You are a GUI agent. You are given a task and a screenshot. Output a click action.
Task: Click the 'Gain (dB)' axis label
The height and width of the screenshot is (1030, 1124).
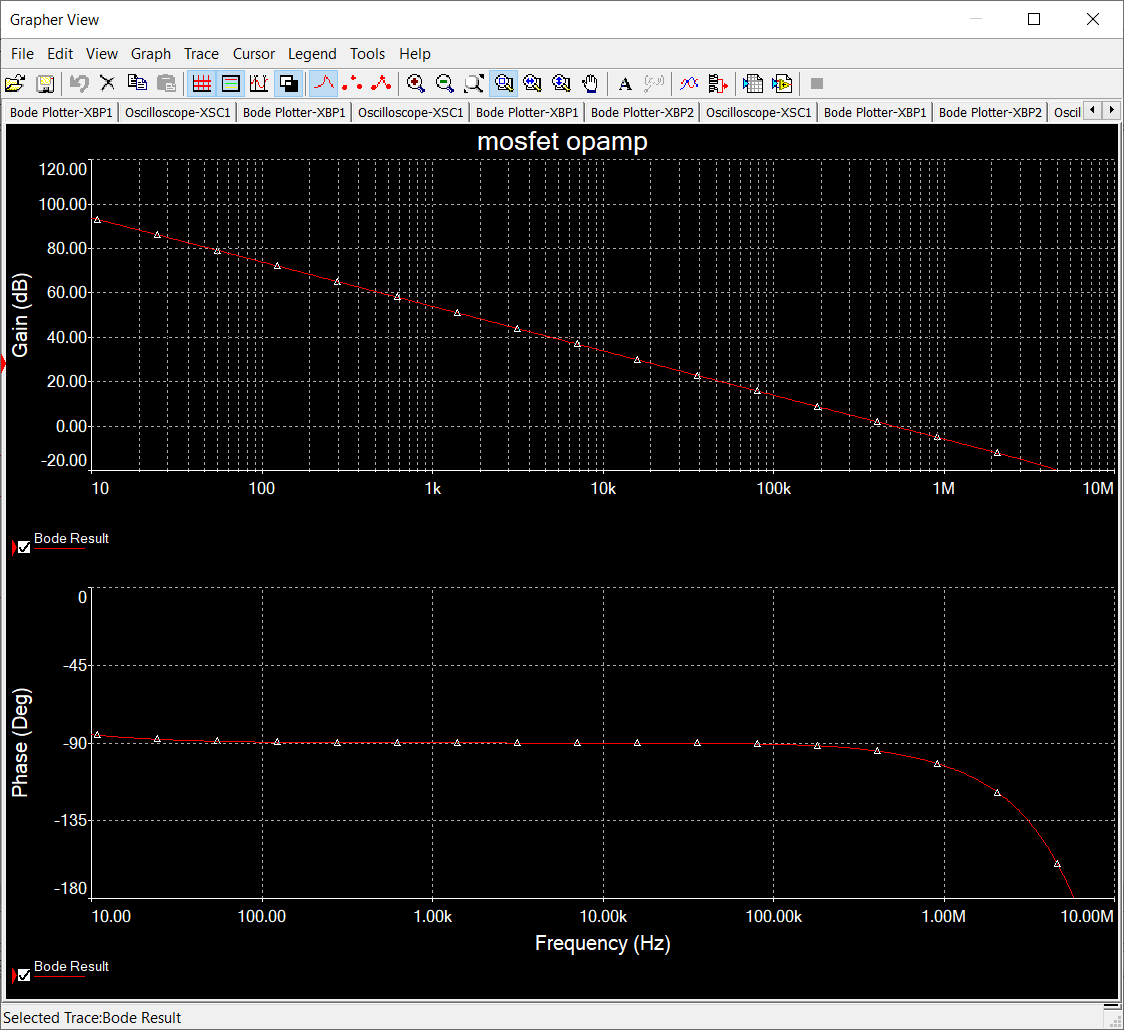click(20, 315)
